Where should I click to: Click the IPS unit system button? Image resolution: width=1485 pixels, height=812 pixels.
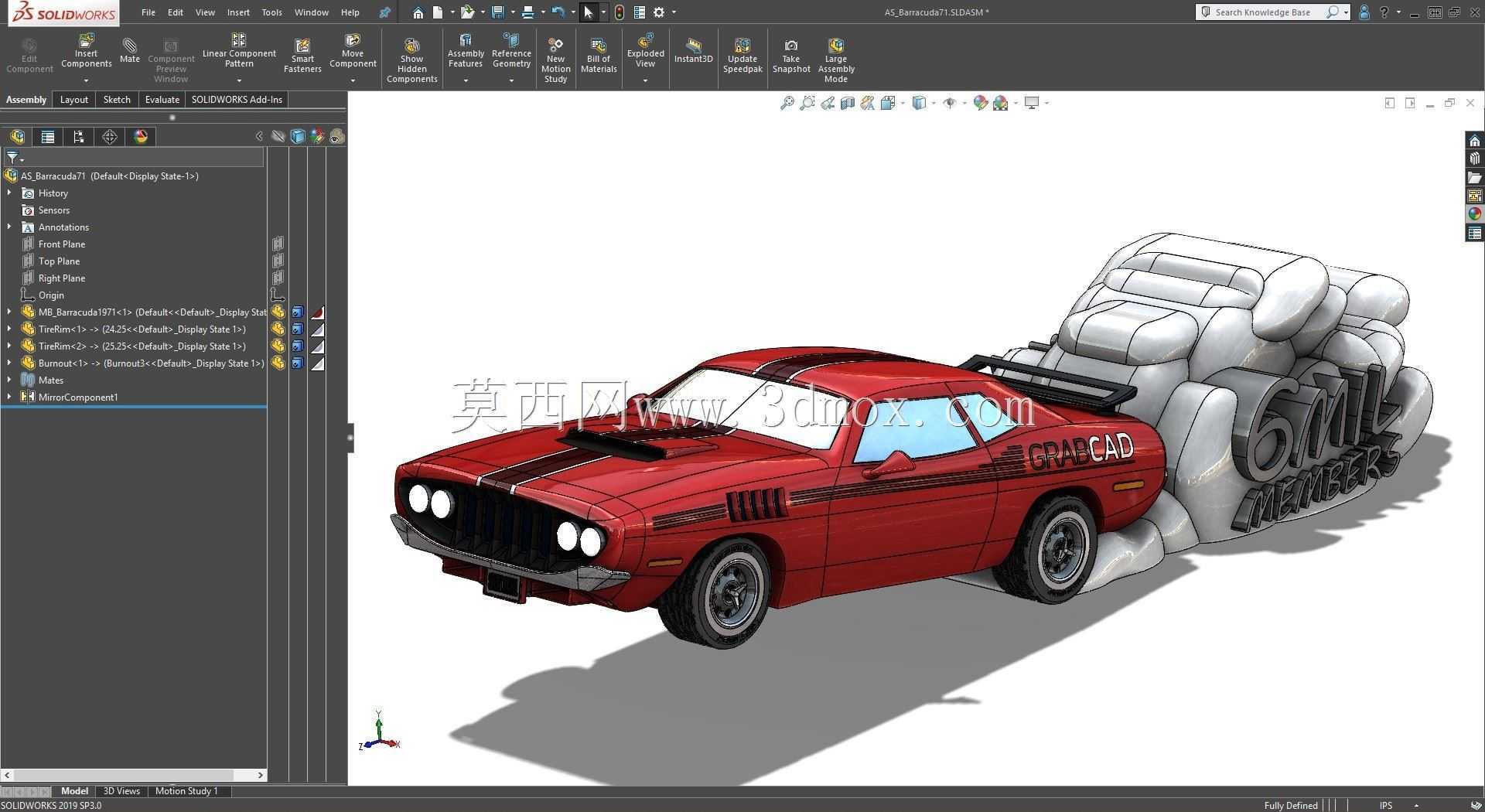point(1386,805)
